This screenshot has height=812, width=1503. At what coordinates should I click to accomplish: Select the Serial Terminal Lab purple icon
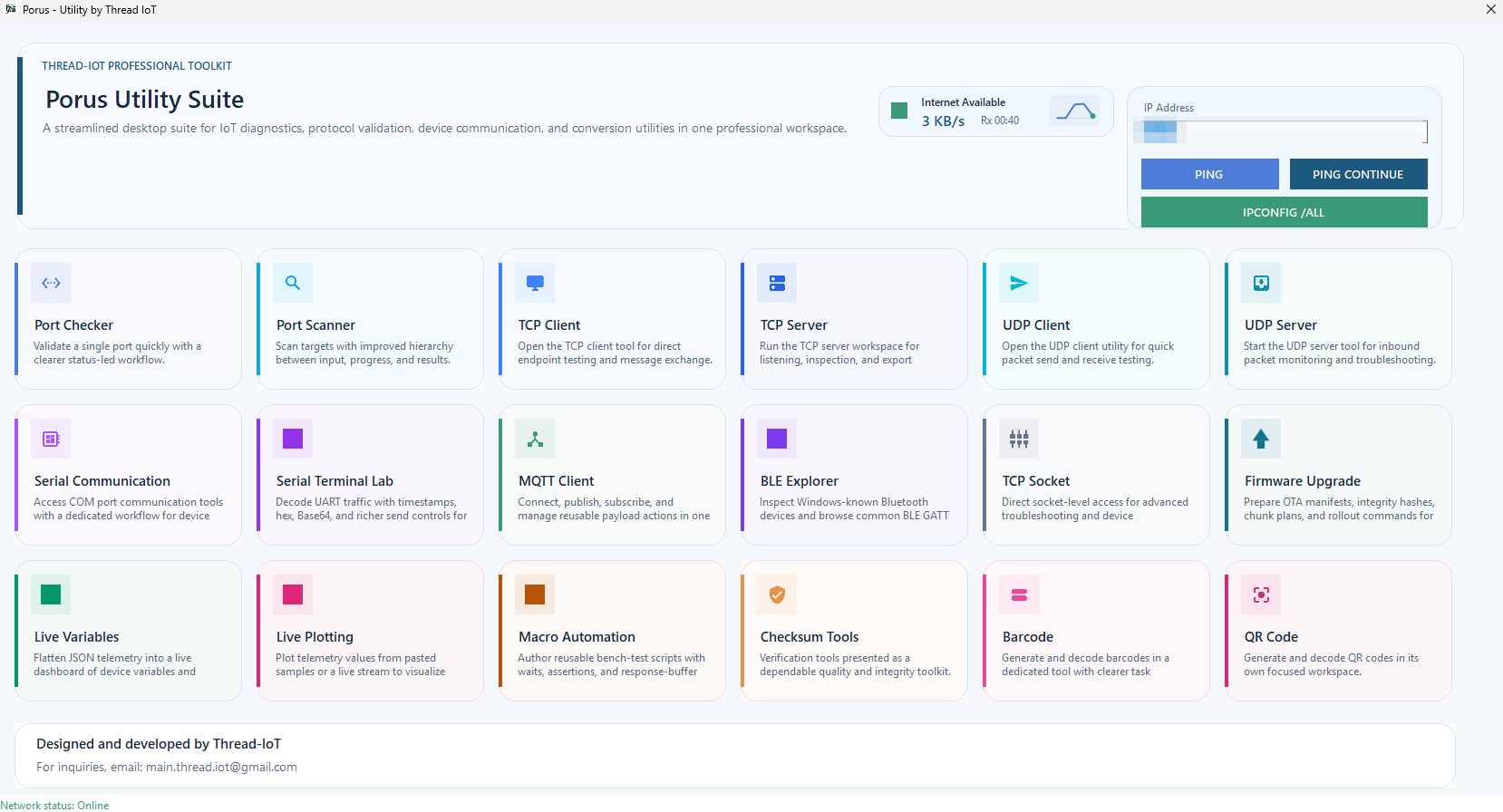[293, 439]
